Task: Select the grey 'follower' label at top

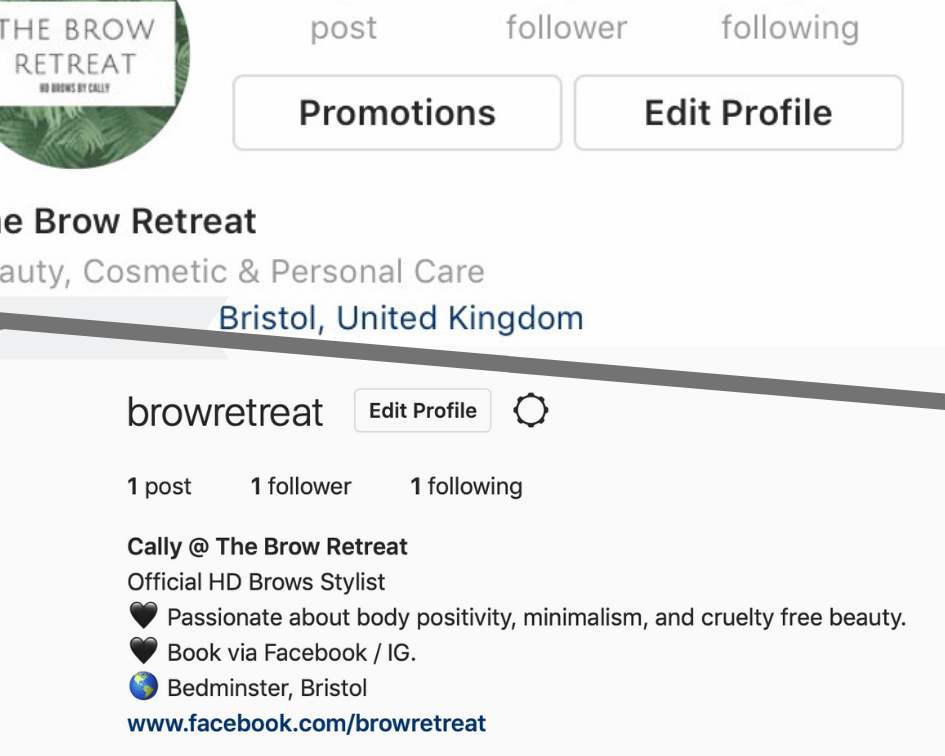Action: coord(567,28)
